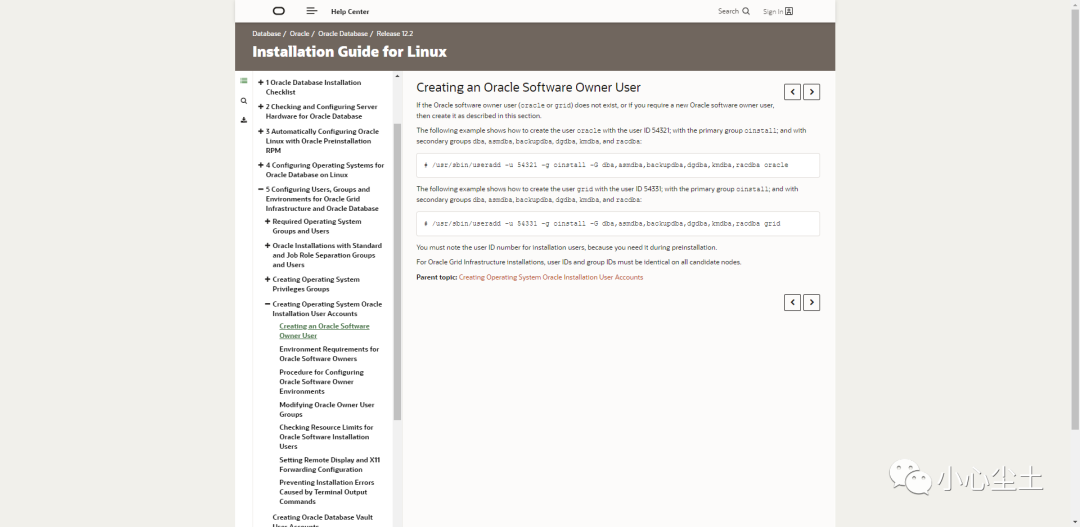This screenshot has width=1080, height=527.
Task: Go to previous page via top arrow
Action: (x=792, y=92)
